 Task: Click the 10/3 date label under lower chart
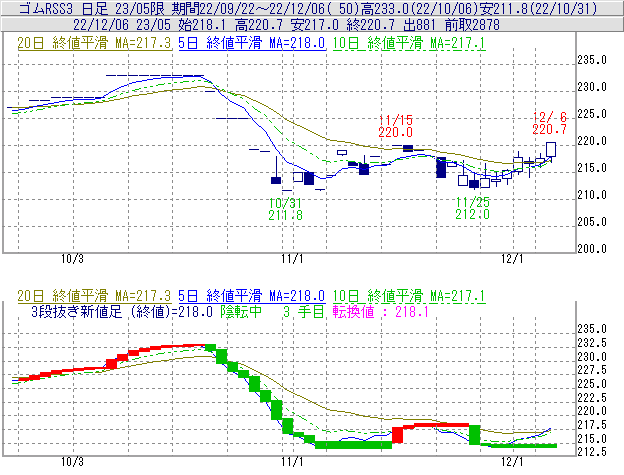coord(72,461)
